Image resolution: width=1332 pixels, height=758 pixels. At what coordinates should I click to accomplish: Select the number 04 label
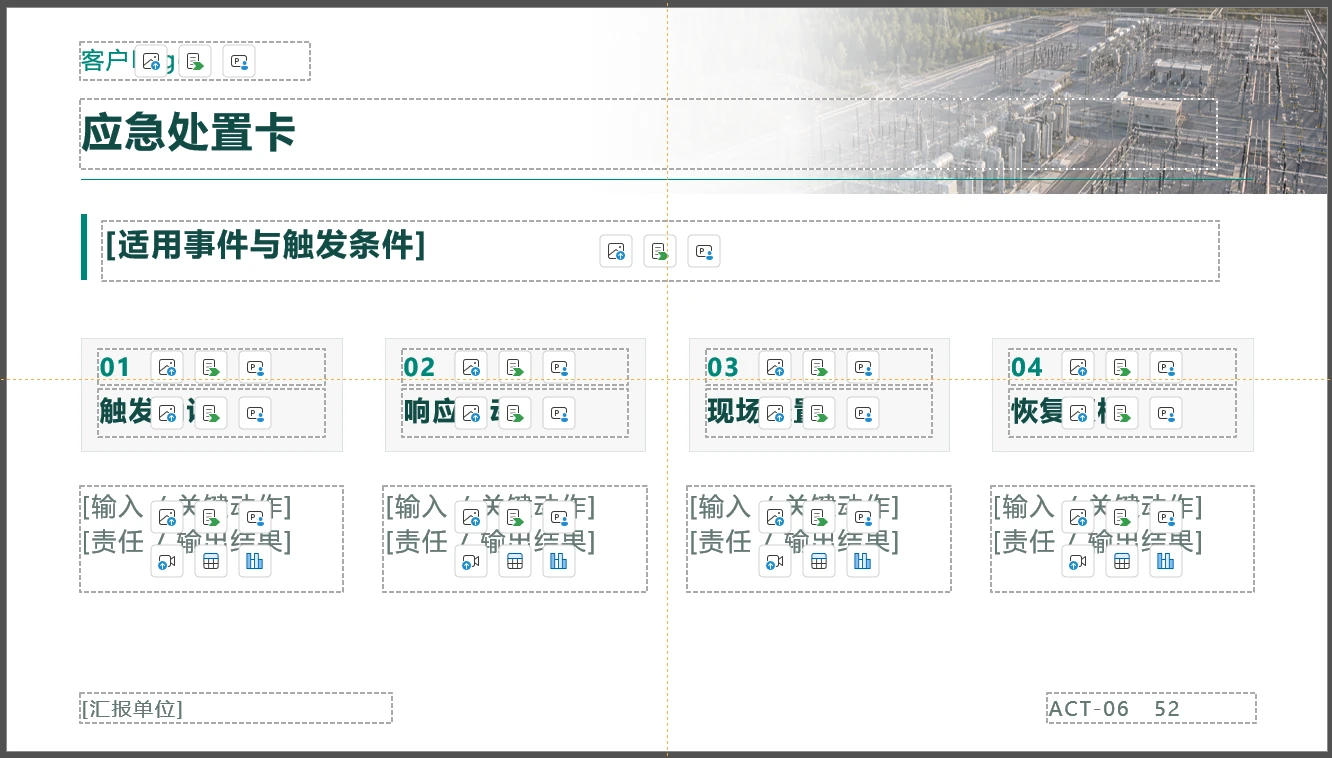click(x=1027, y=367)
